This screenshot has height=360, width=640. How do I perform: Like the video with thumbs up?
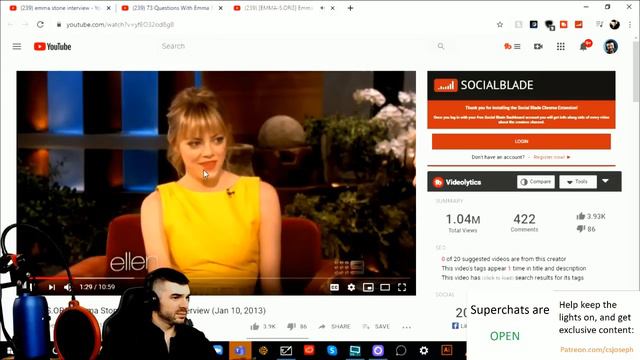263,327
